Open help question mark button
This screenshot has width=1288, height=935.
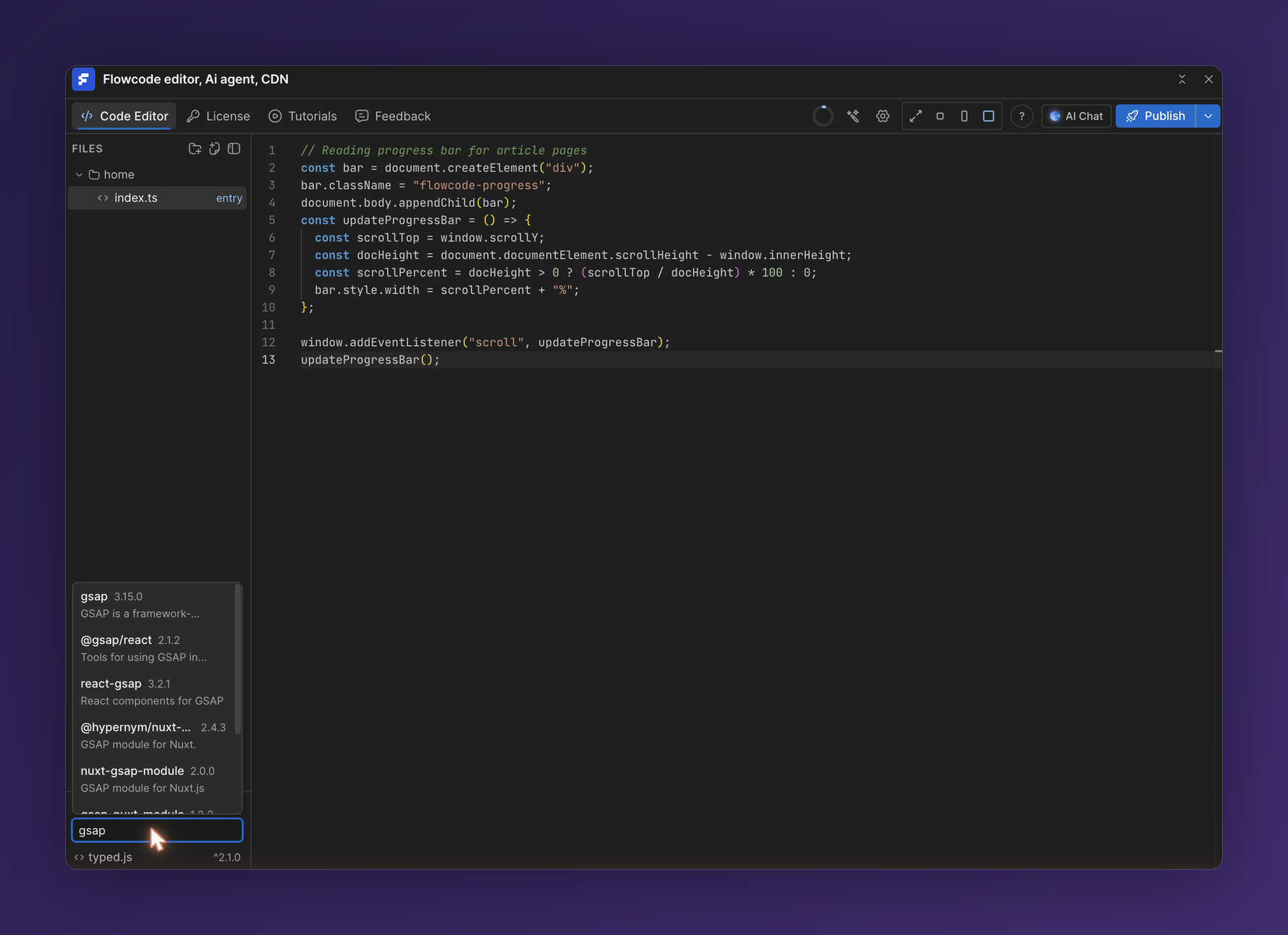[x=1022, y=116]
